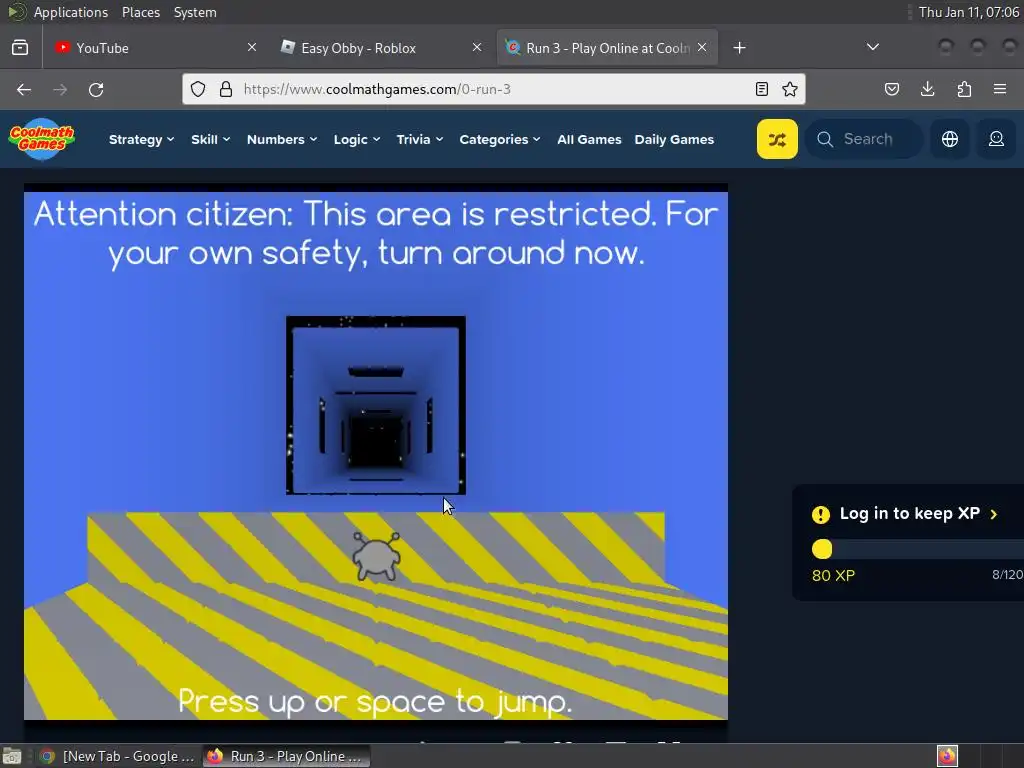This screenshot has width=1024, height=768.
Task: Click the 'Attention citizen' warning message
Action: pos(376,234)
